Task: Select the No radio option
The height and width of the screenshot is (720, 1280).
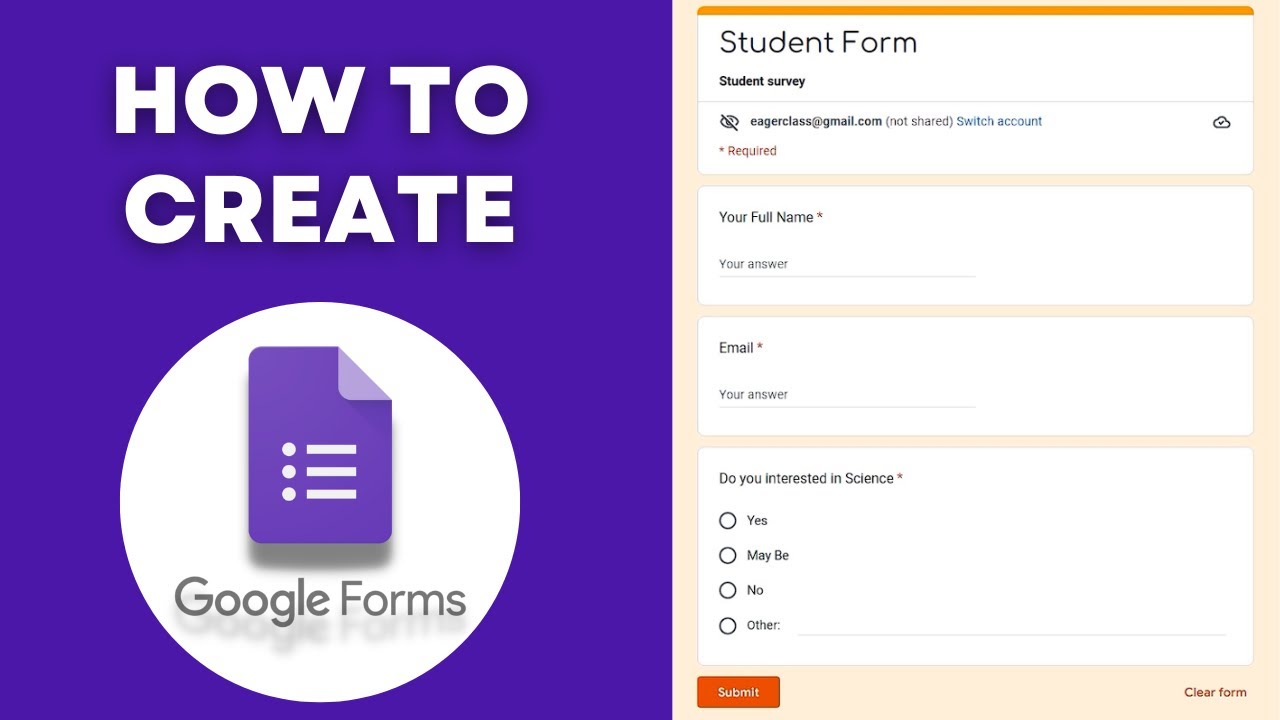Action: tap(728, 590)
